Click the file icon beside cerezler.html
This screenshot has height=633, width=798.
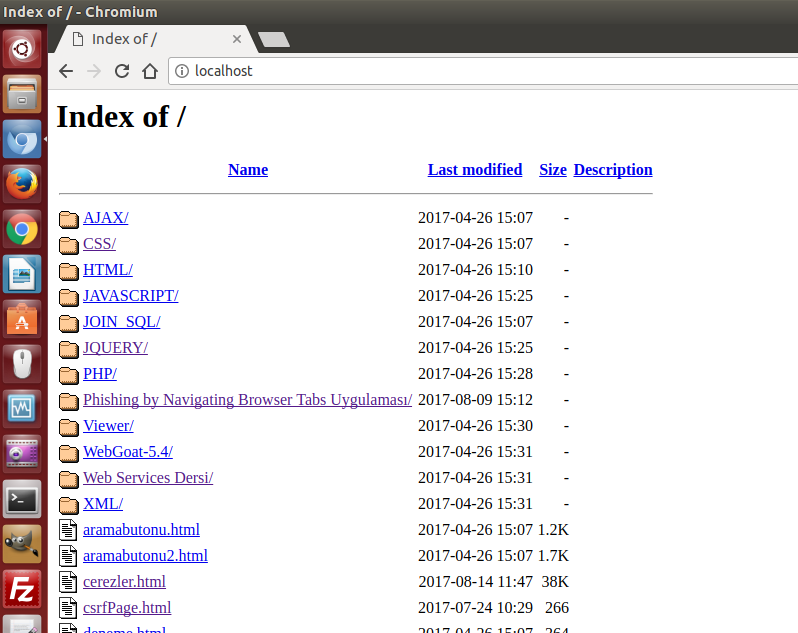[68, 582]
